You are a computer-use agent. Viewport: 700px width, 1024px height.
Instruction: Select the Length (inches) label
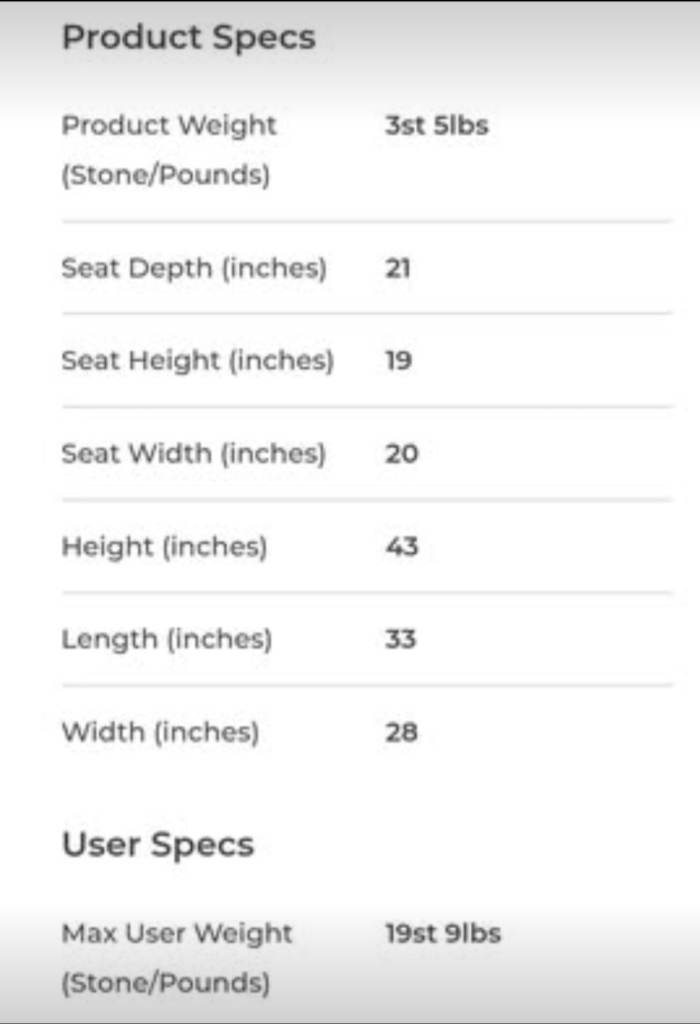pos(167,639)
